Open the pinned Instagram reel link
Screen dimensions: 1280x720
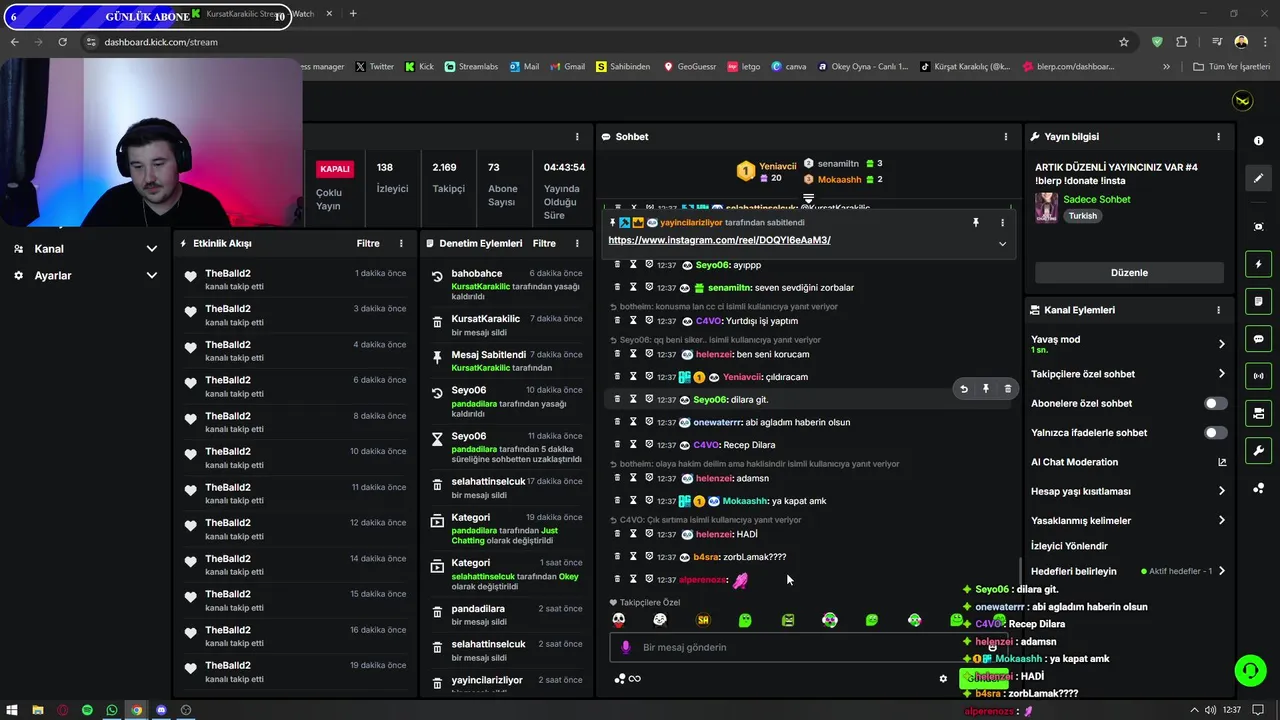point(719,240)
